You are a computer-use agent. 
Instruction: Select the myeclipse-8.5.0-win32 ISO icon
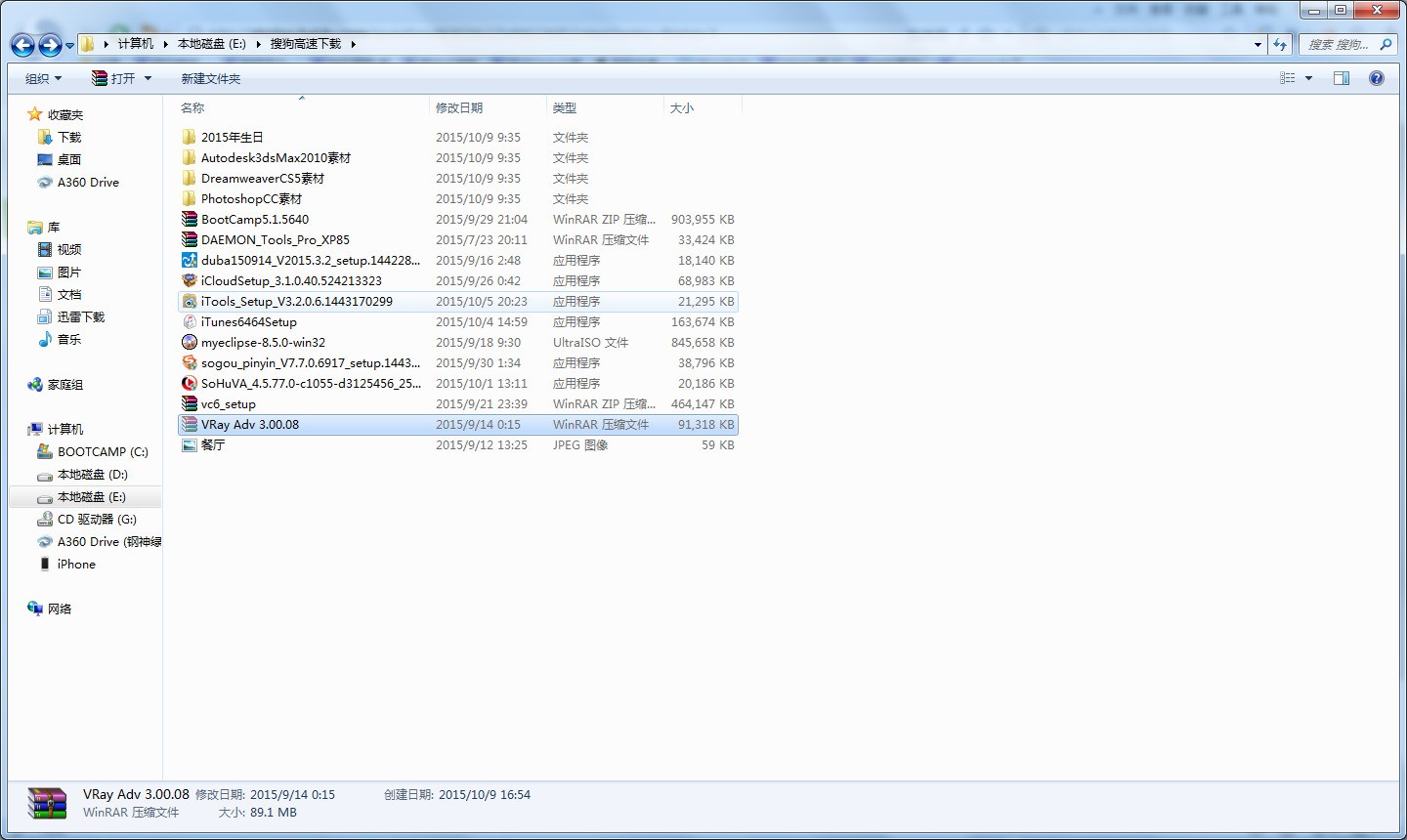[x=190, y=343]
